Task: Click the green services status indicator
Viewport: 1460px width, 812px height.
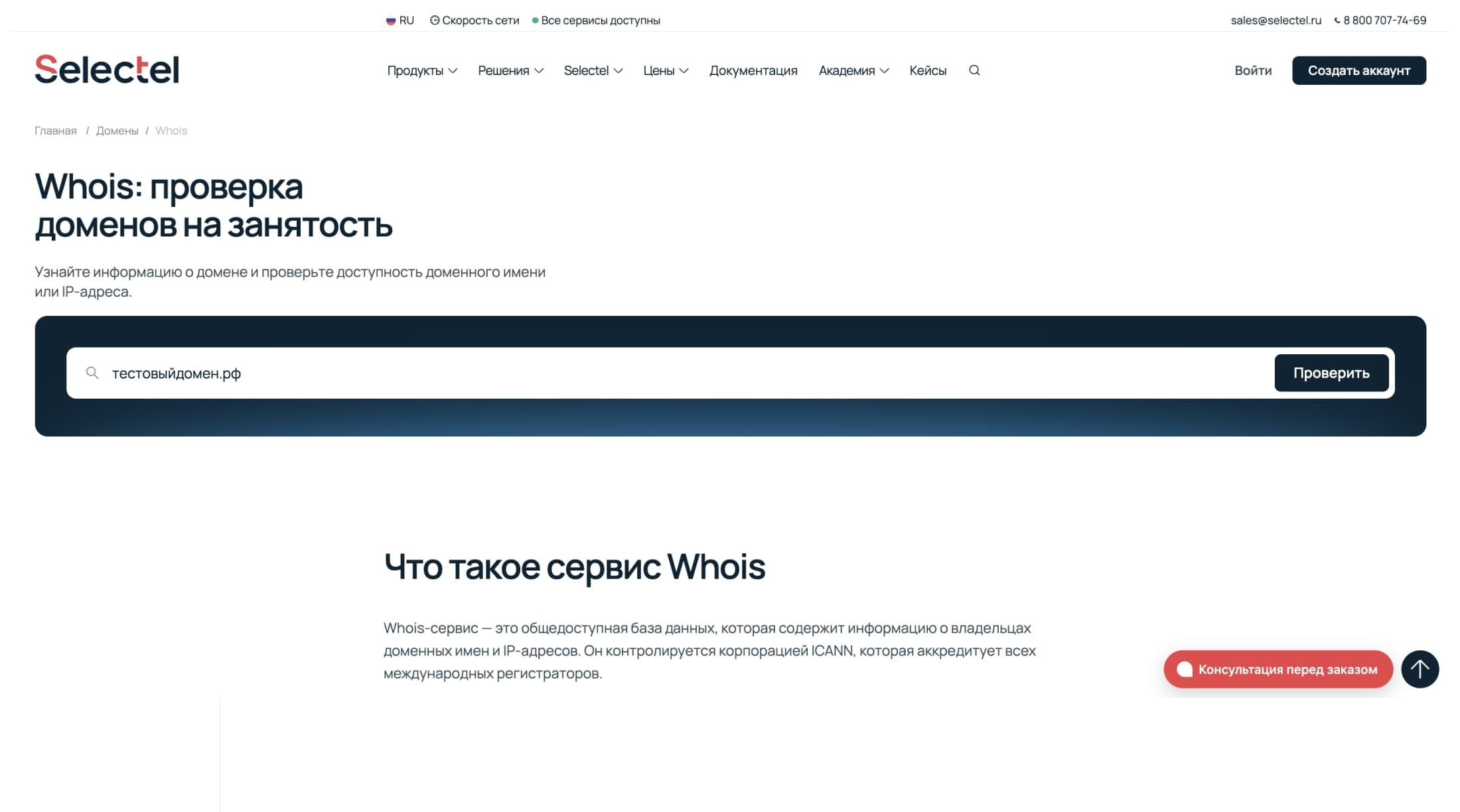Action: tap(535, 21)
